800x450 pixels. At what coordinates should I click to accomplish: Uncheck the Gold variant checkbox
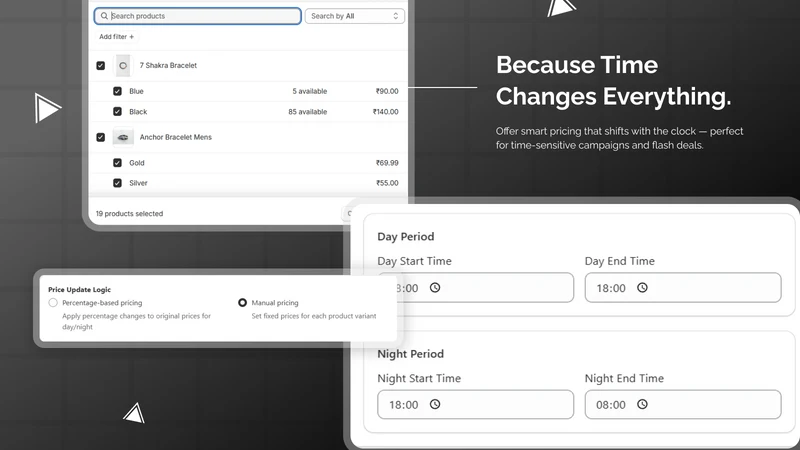click(x=117, y=163)
